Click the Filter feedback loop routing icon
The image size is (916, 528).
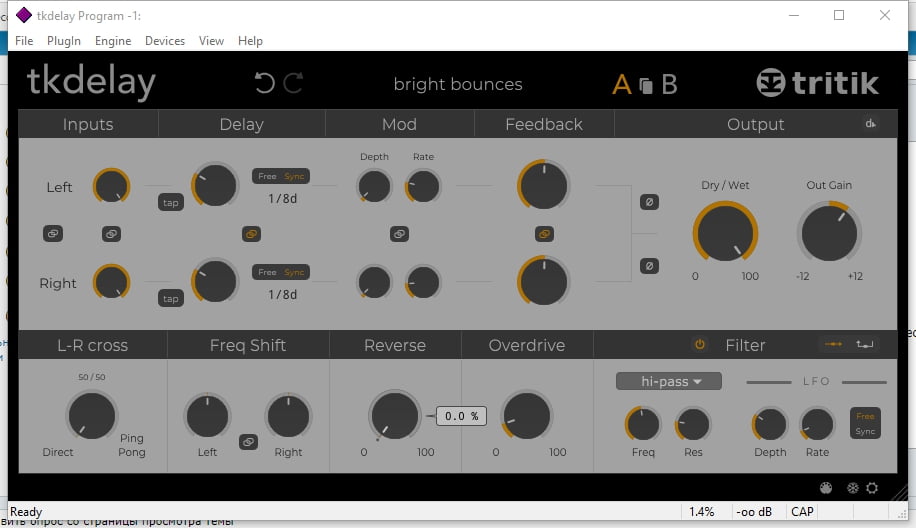pyautogui.click(x=865, y=344)
